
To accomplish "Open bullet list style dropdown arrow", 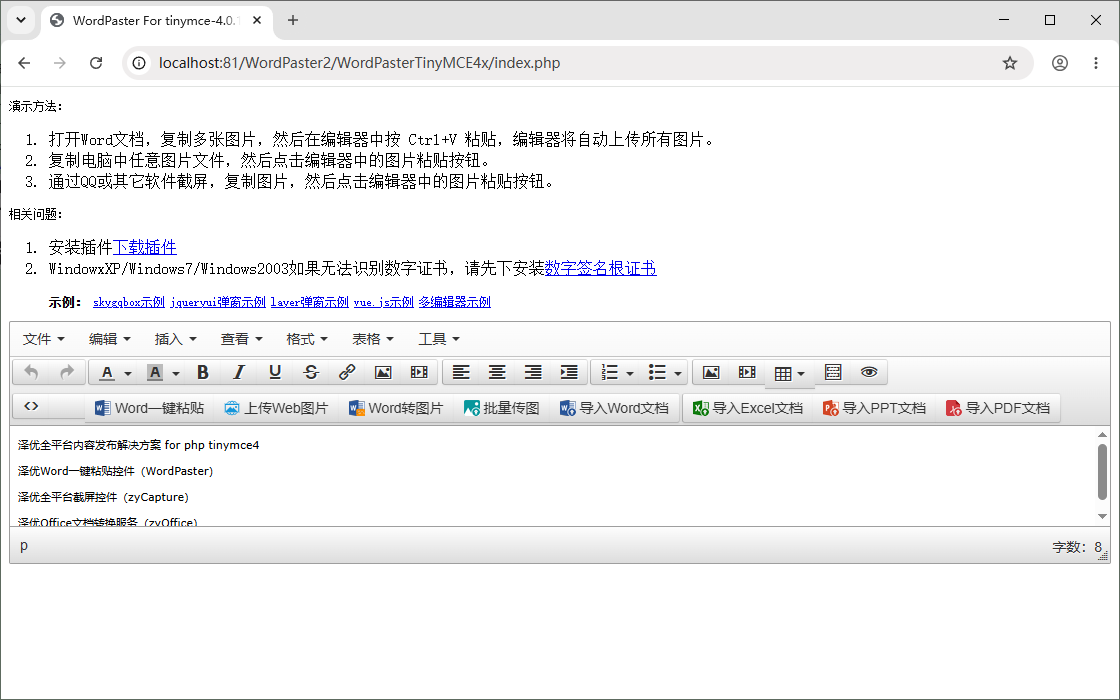I will pos(678,373).
